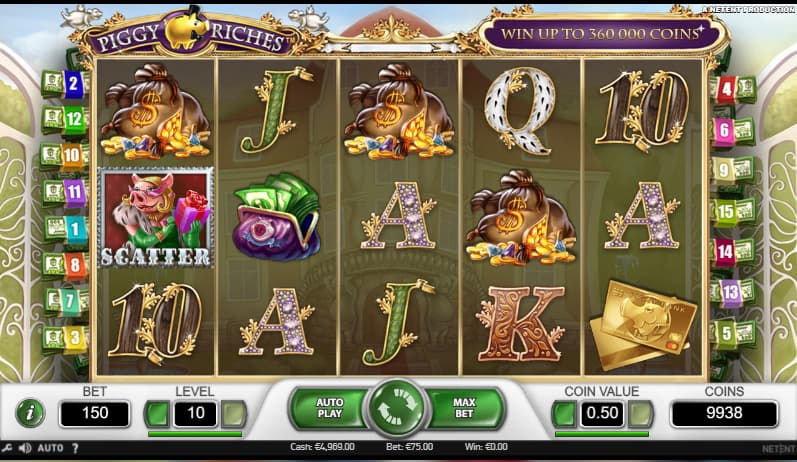Click the gold credit card symbol
This screenshot has height=462, width=797.
click(642, 324)
